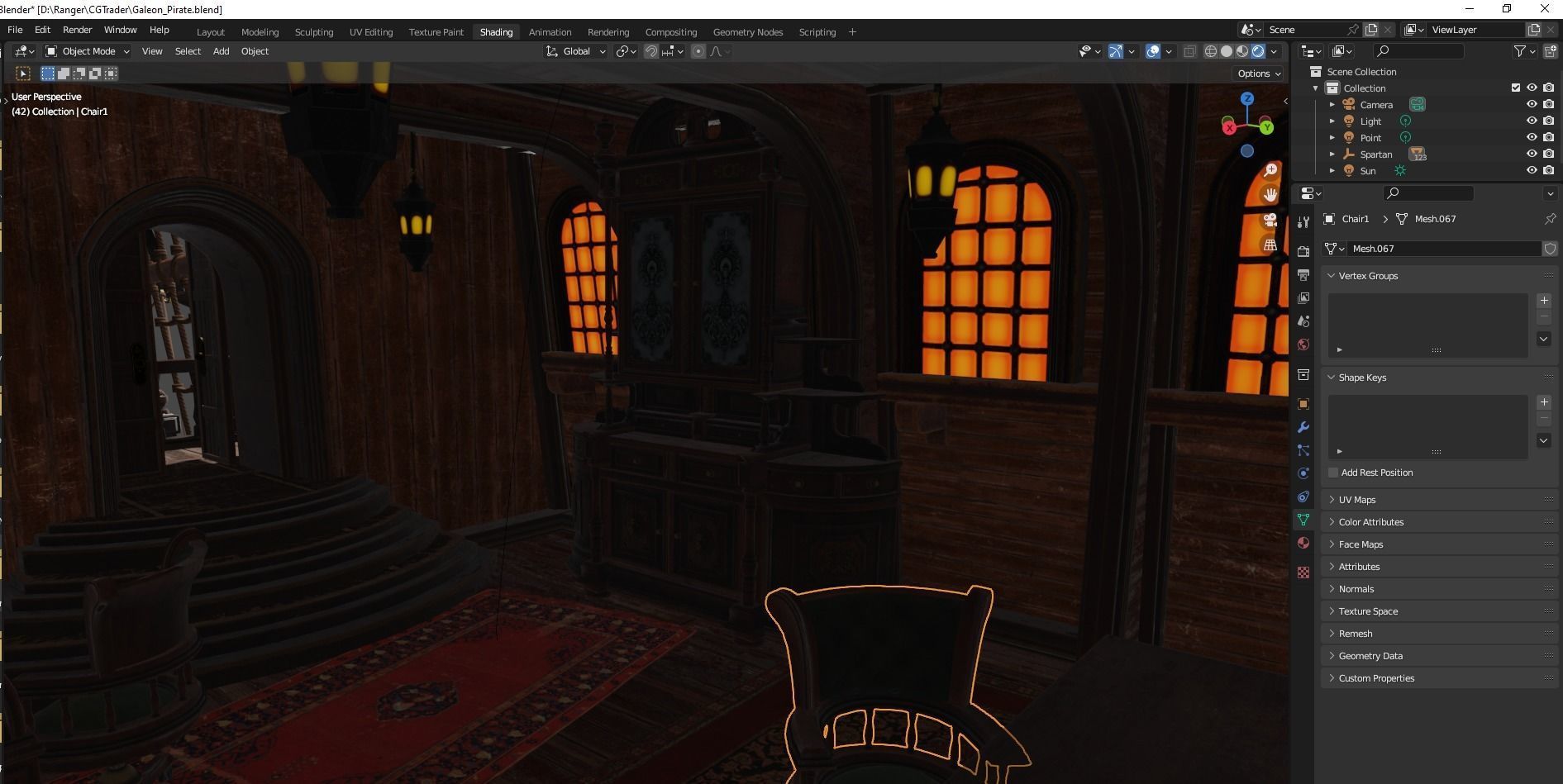Open the Texture properties tab
This screenshot has width=1563, height=784.
click(x=1303, y=572)
